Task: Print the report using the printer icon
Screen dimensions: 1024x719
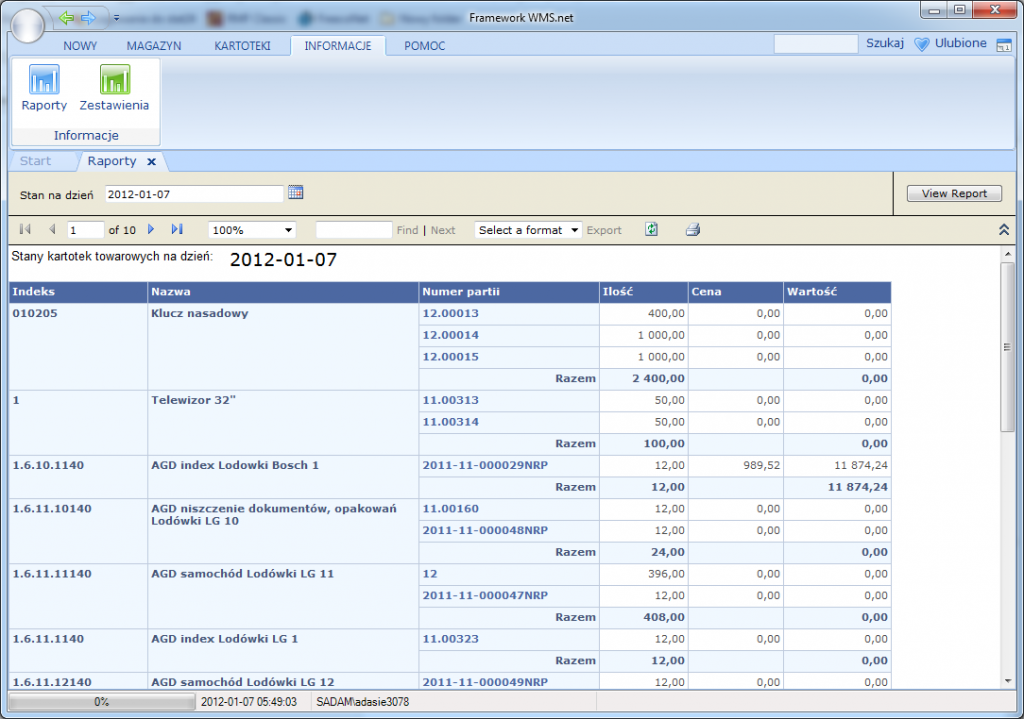Action: (693, 230)
